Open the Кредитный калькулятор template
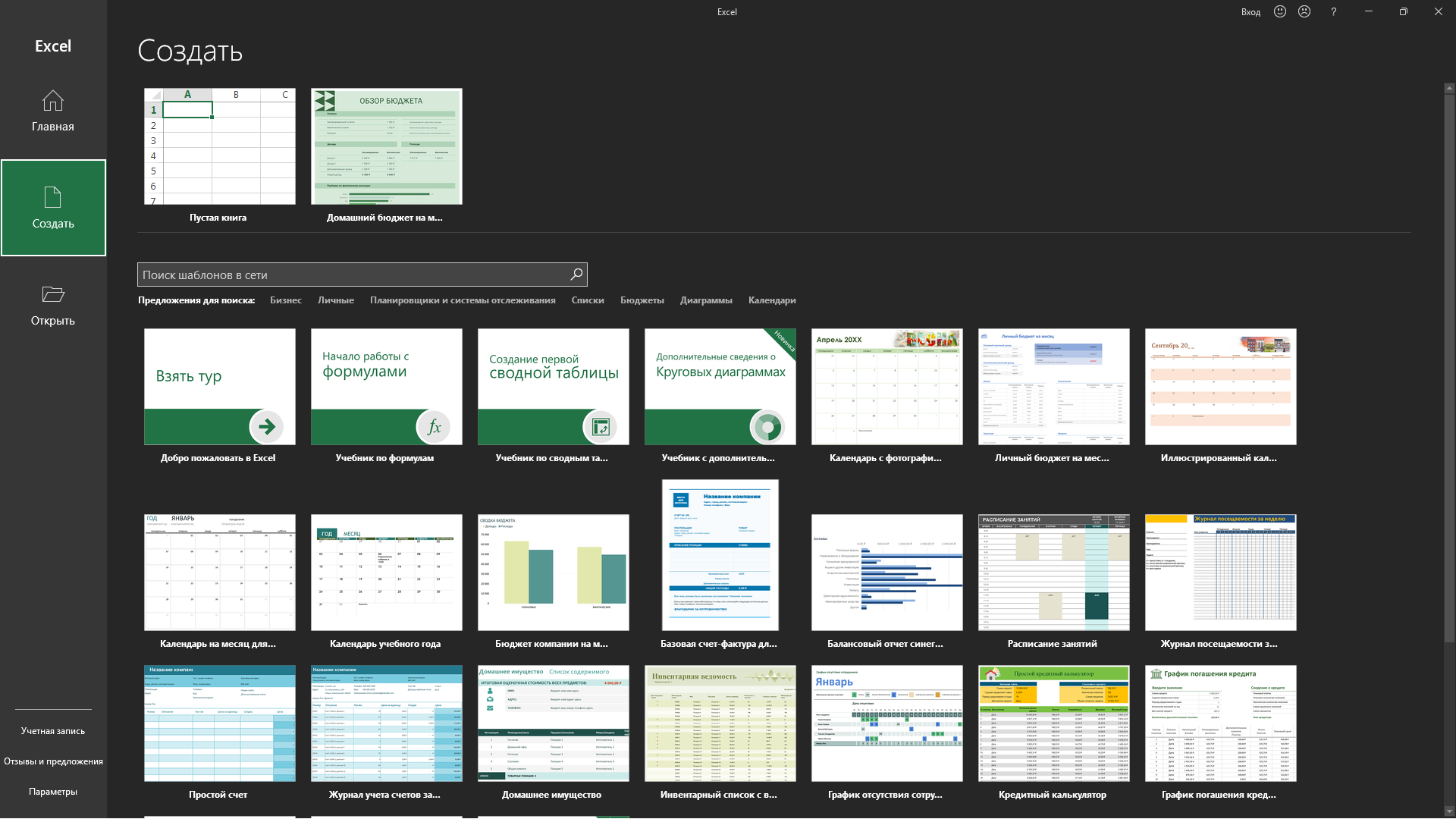 click(1053, 724)
